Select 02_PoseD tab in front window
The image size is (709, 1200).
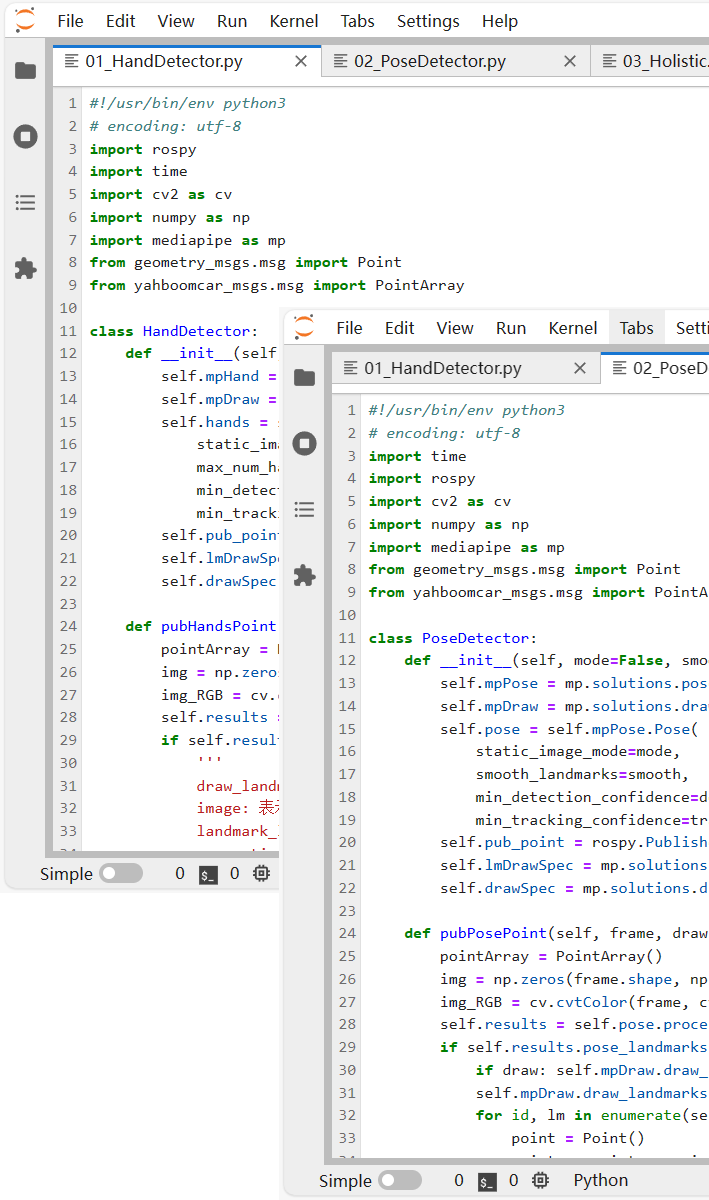click(656, 368)
